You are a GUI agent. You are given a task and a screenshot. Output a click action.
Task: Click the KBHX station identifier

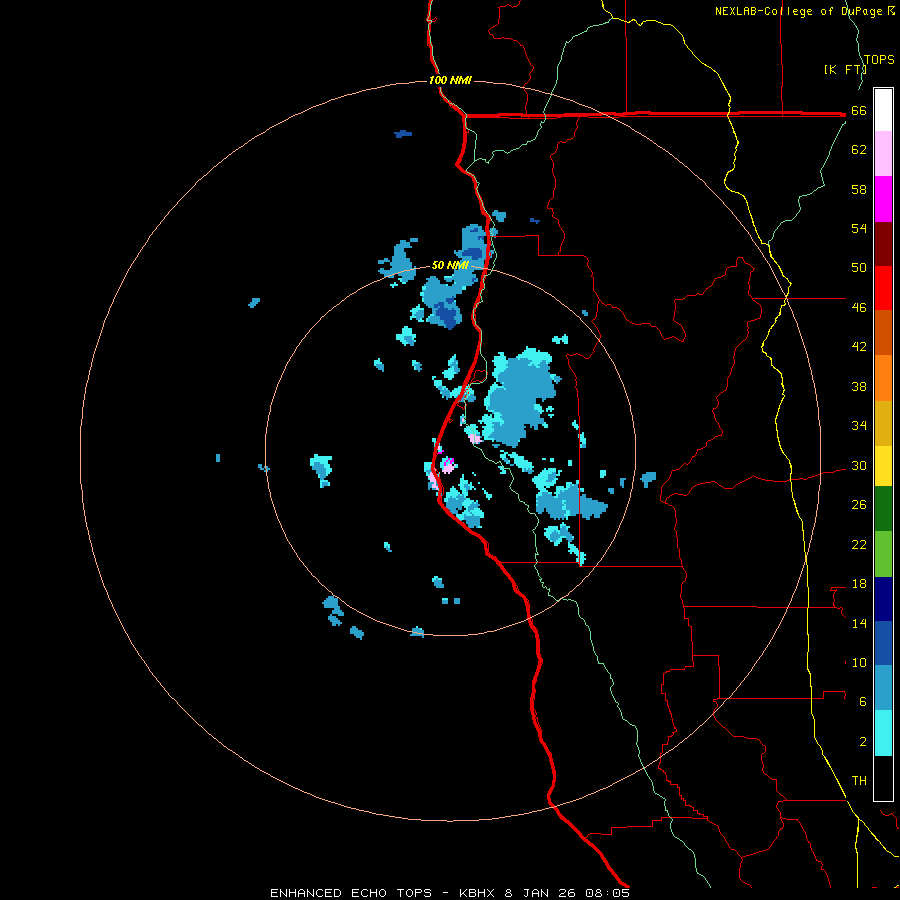click(x=476, y=893)
